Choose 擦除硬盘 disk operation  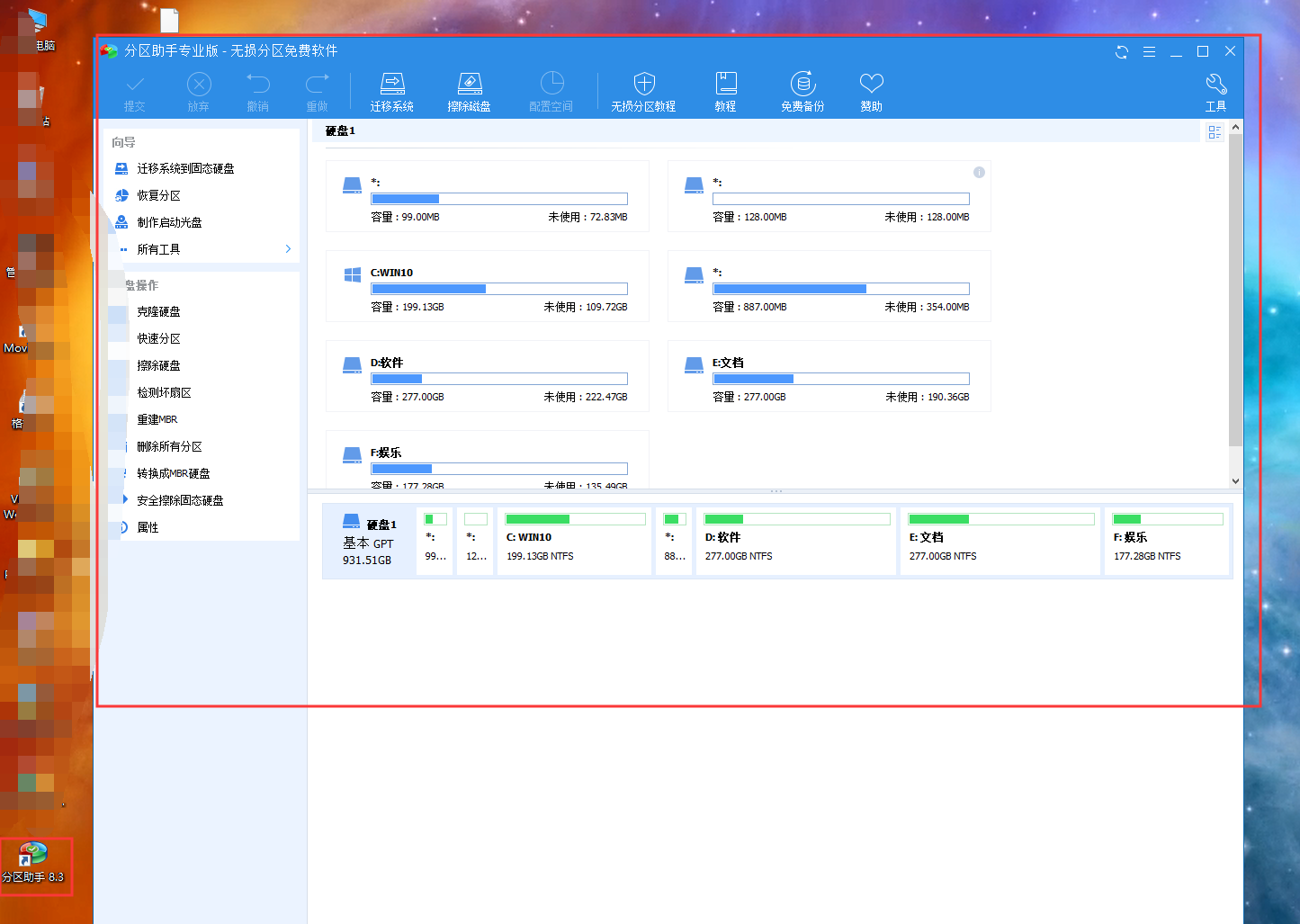[x=158, y=365]
